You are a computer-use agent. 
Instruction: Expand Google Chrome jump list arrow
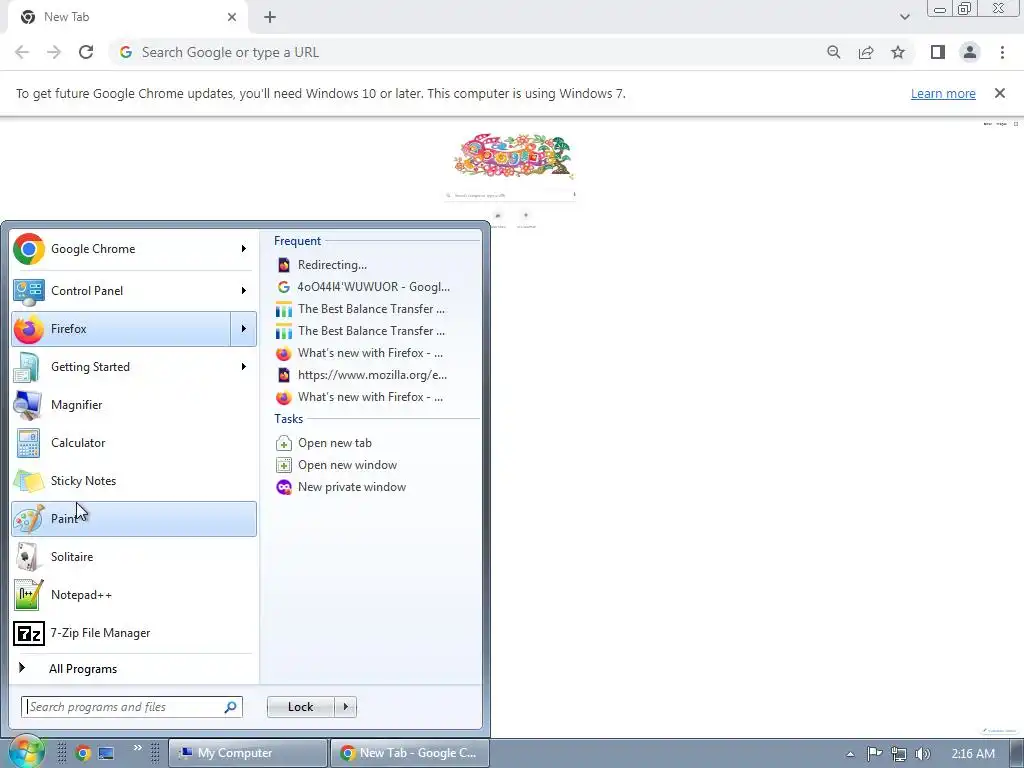point(244,249)
